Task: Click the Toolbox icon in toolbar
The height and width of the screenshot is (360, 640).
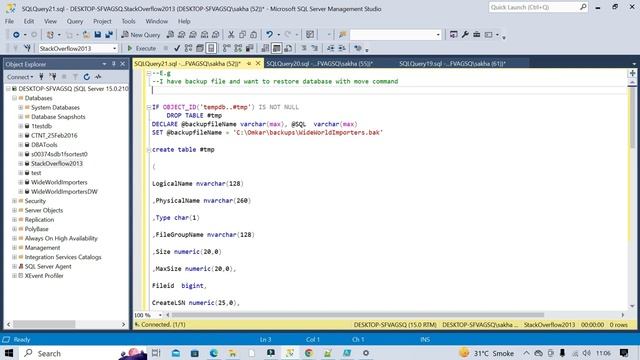Action: (476, 35)
